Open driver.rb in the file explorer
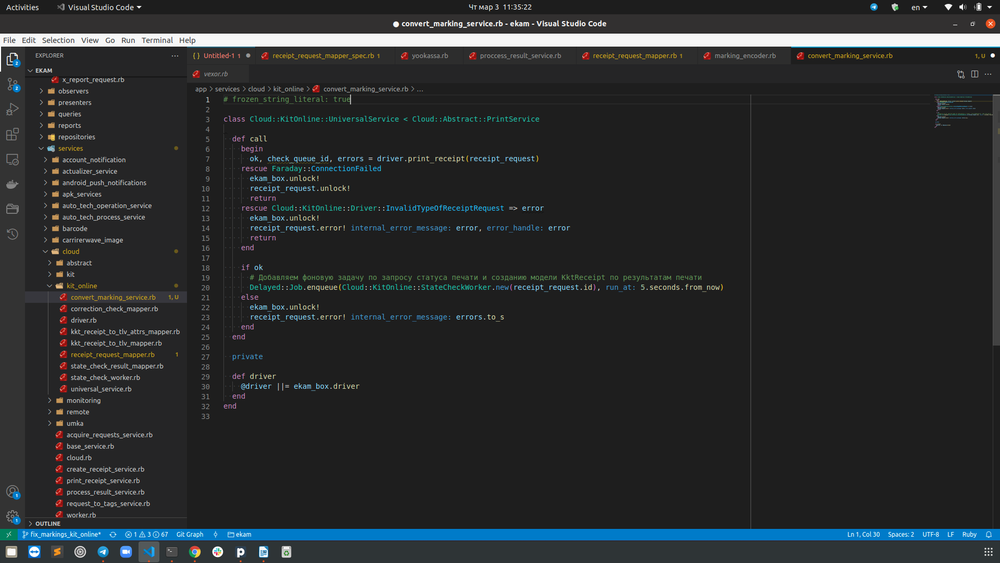Viewport: 1000px width, 563px height. pos(84,320)
